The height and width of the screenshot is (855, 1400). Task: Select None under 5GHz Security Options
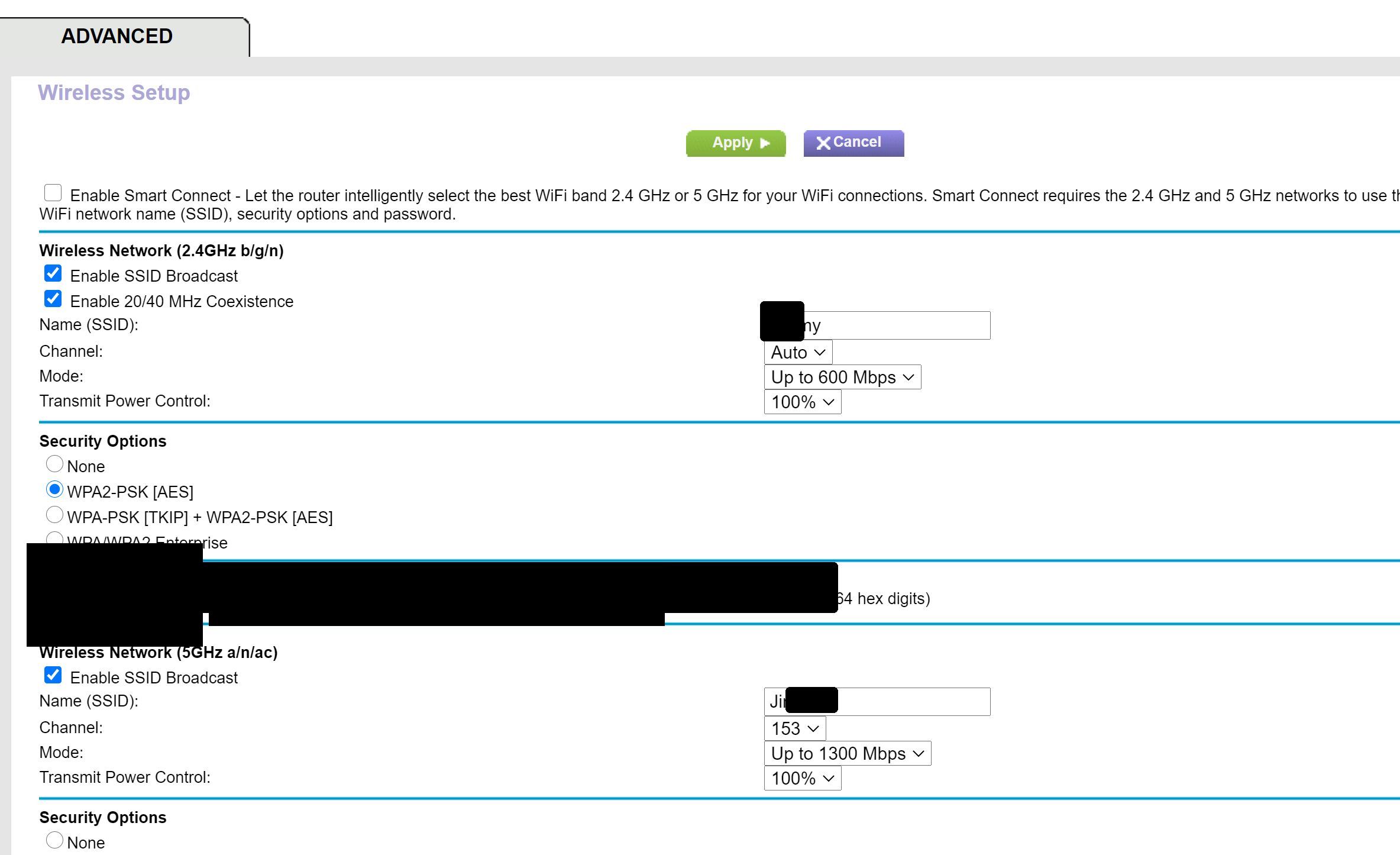tap(54, 840)
